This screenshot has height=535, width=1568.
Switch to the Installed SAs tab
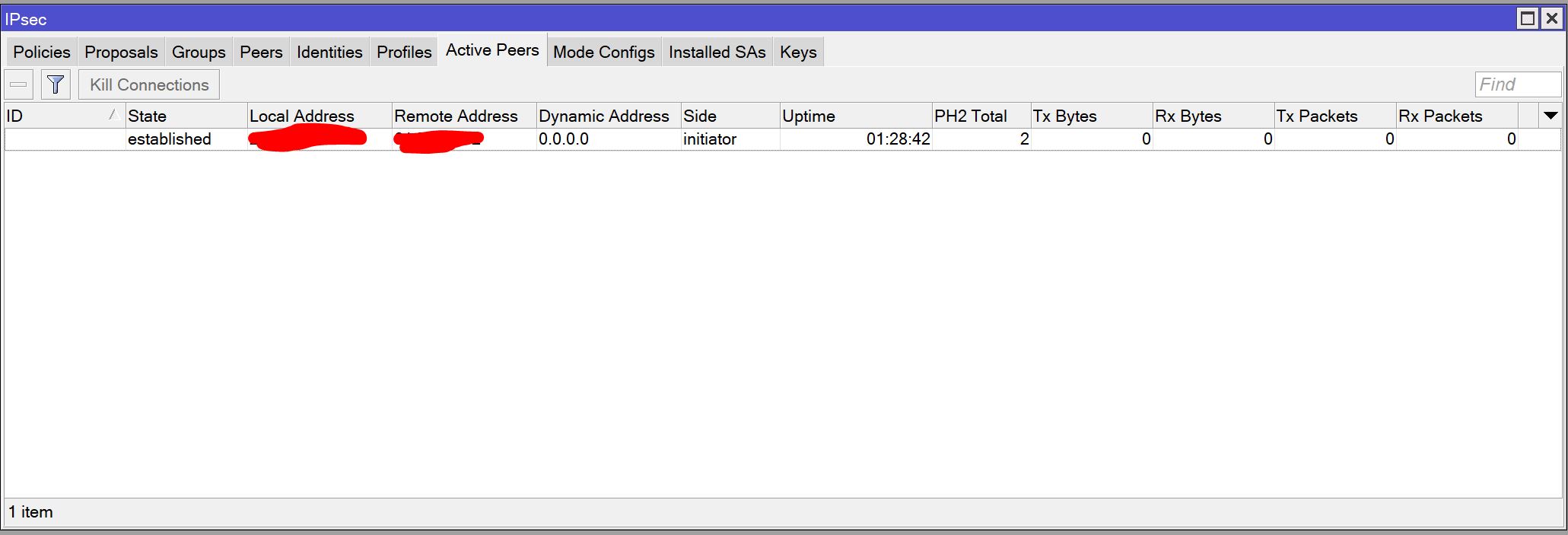pos(717,52)
